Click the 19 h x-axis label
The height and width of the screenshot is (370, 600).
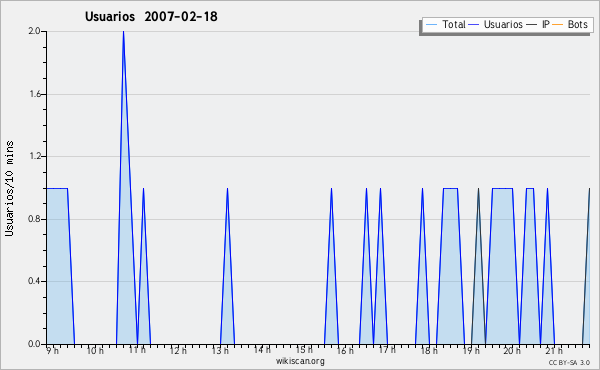point(471,350)
